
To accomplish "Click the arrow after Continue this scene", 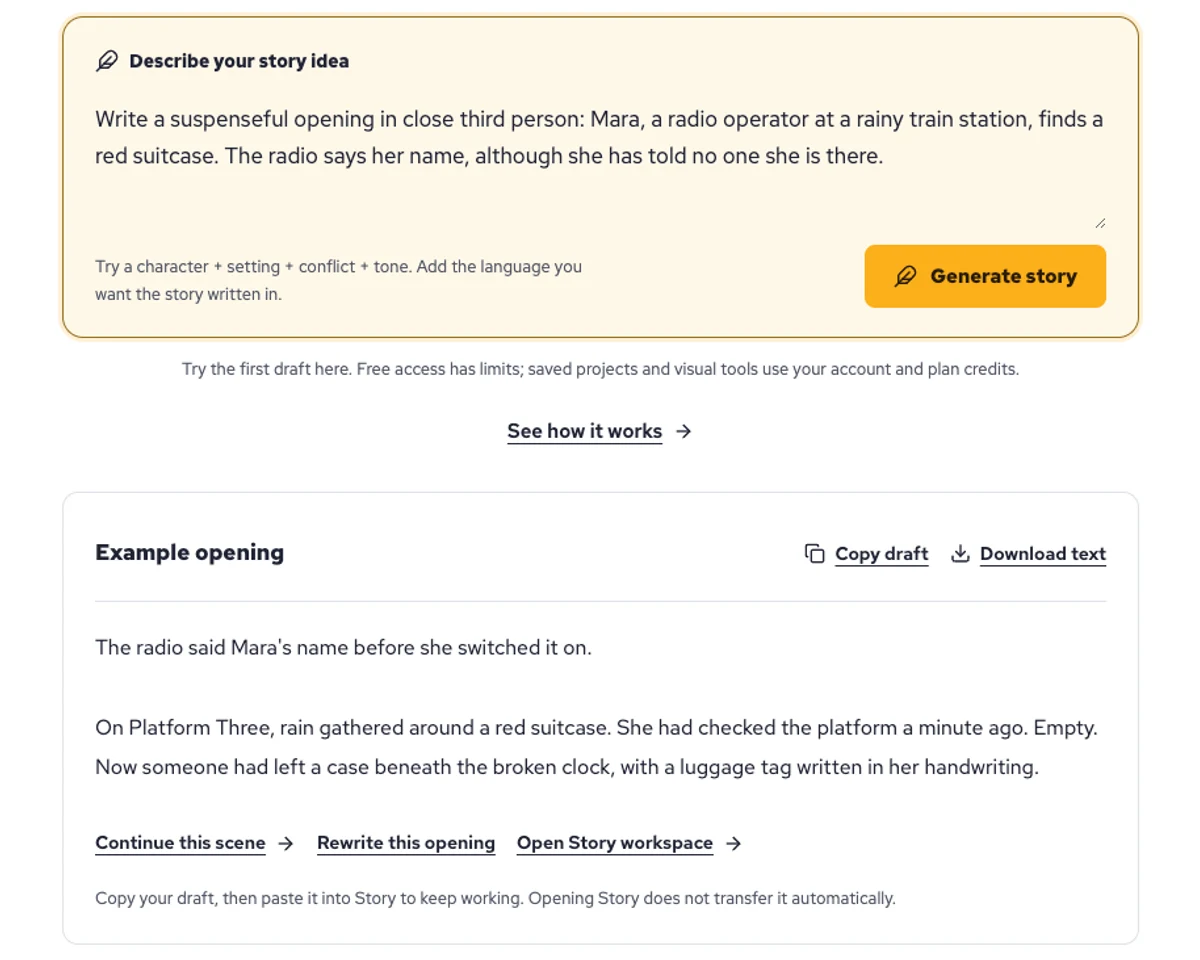I will tap(286, 843).
